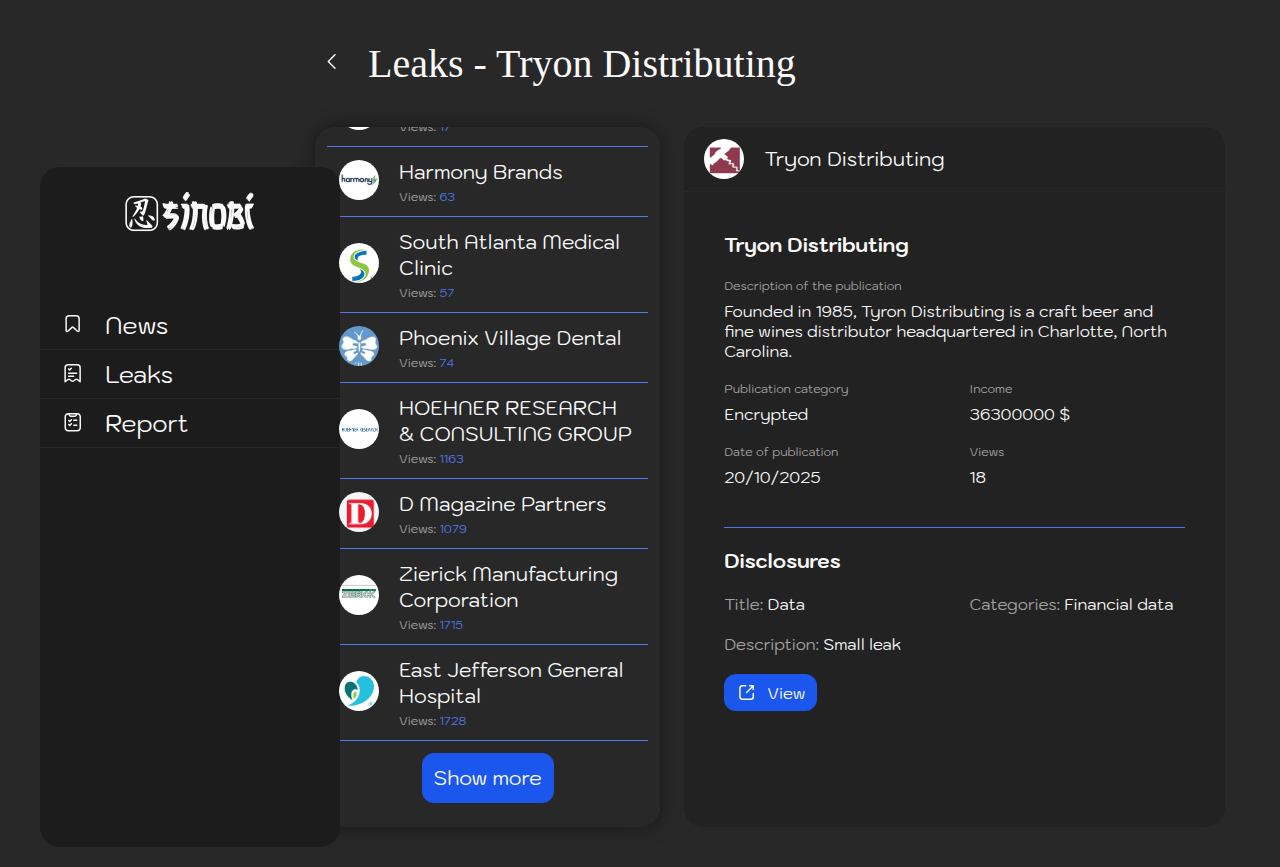The width and height of the screenshot is (1280, 867).
Task: Click the back arrow beside the page title
Action: [332, 62]
